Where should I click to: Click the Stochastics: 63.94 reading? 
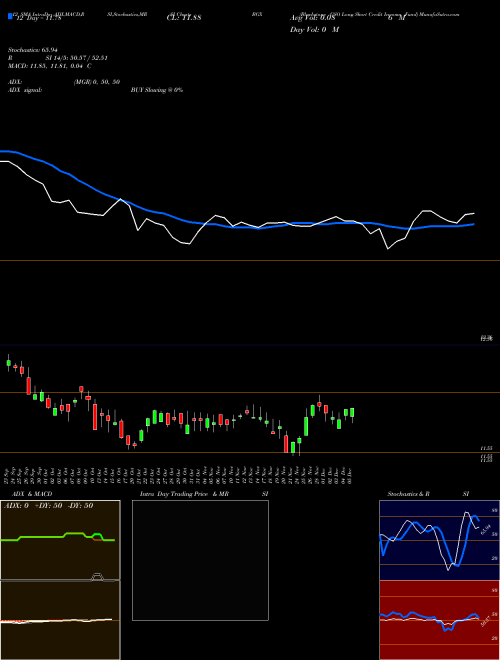32,50
